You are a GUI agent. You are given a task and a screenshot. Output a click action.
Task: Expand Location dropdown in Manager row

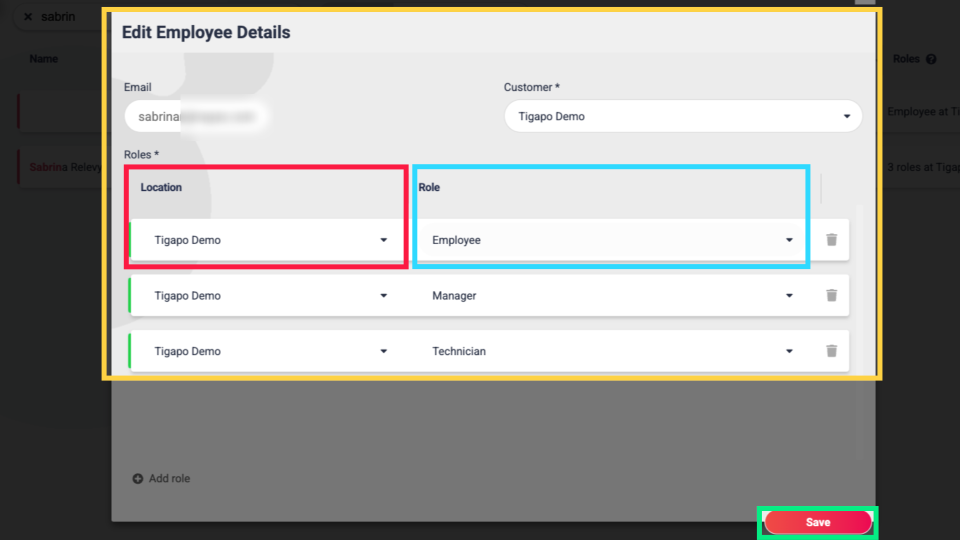[x=268, y=296]
